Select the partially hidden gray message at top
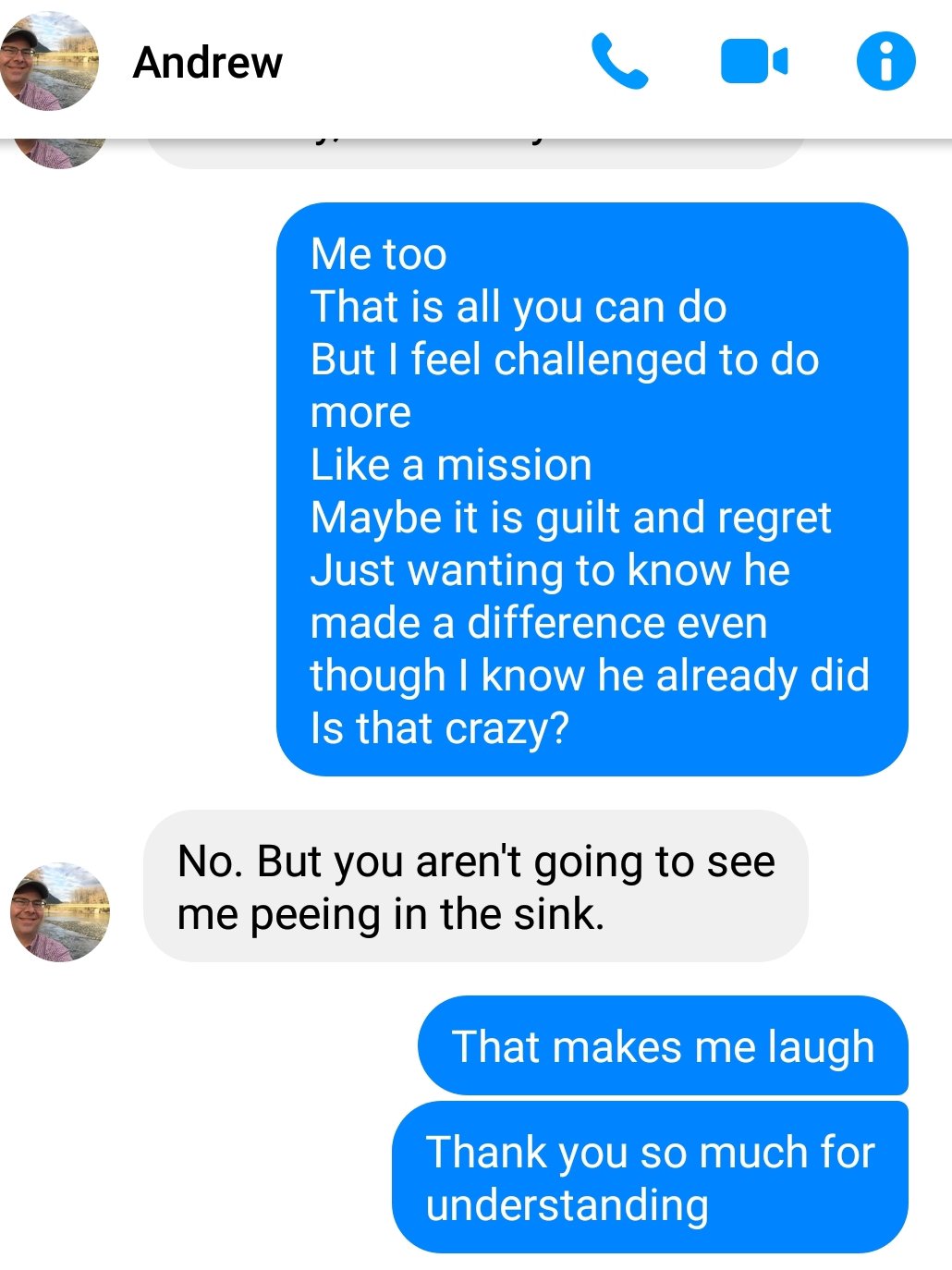 (473, 153)
